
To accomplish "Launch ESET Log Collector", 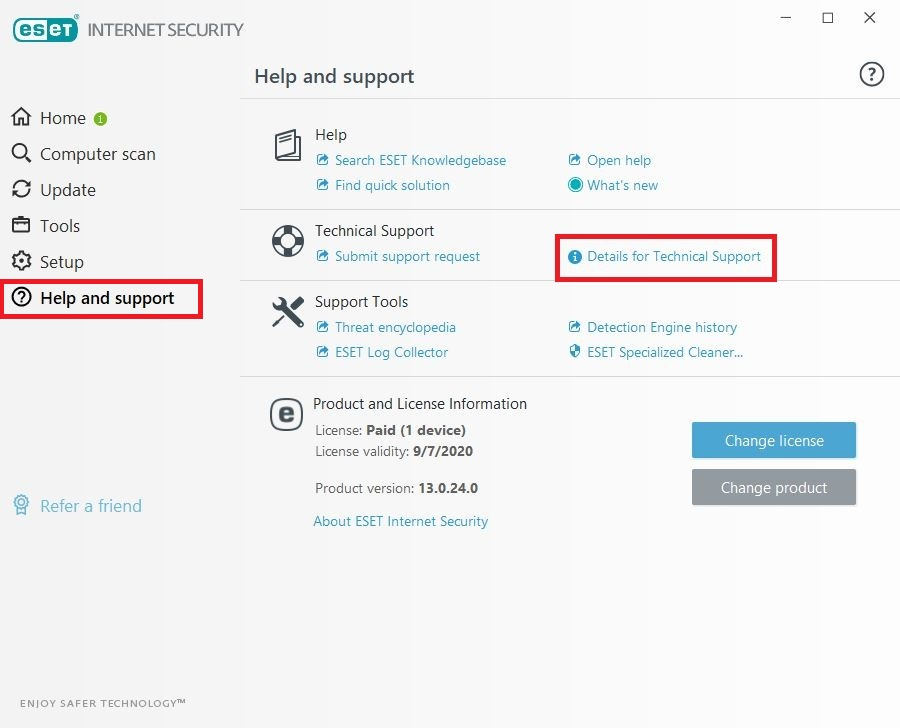I will tap(391, 353).
